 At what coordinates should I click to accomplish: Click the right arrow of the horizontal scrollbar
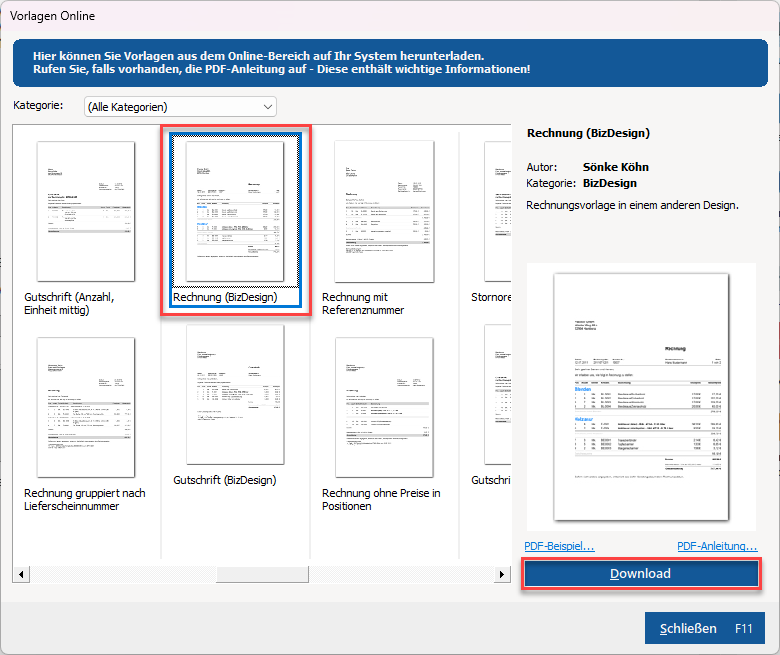pyautogui.click(x=503, y=575)
